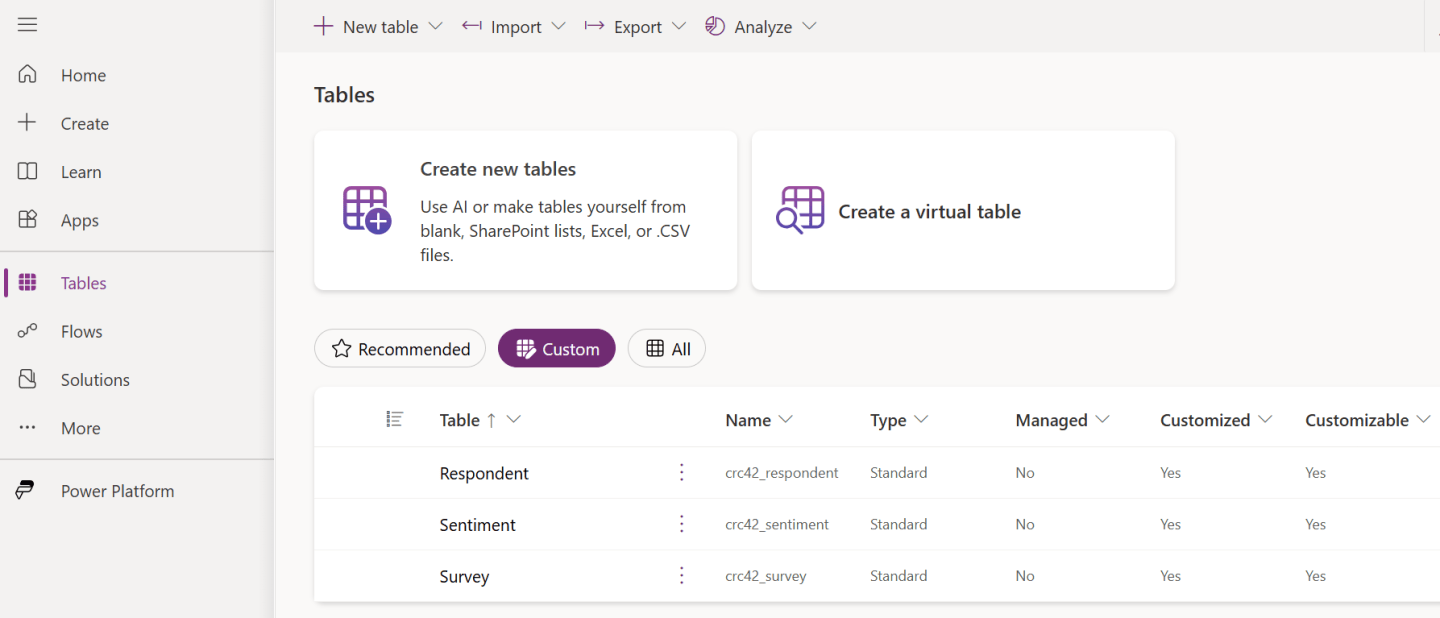Click the More ellipsis icon
The image size is (1440, 618).
coord(27,428)
